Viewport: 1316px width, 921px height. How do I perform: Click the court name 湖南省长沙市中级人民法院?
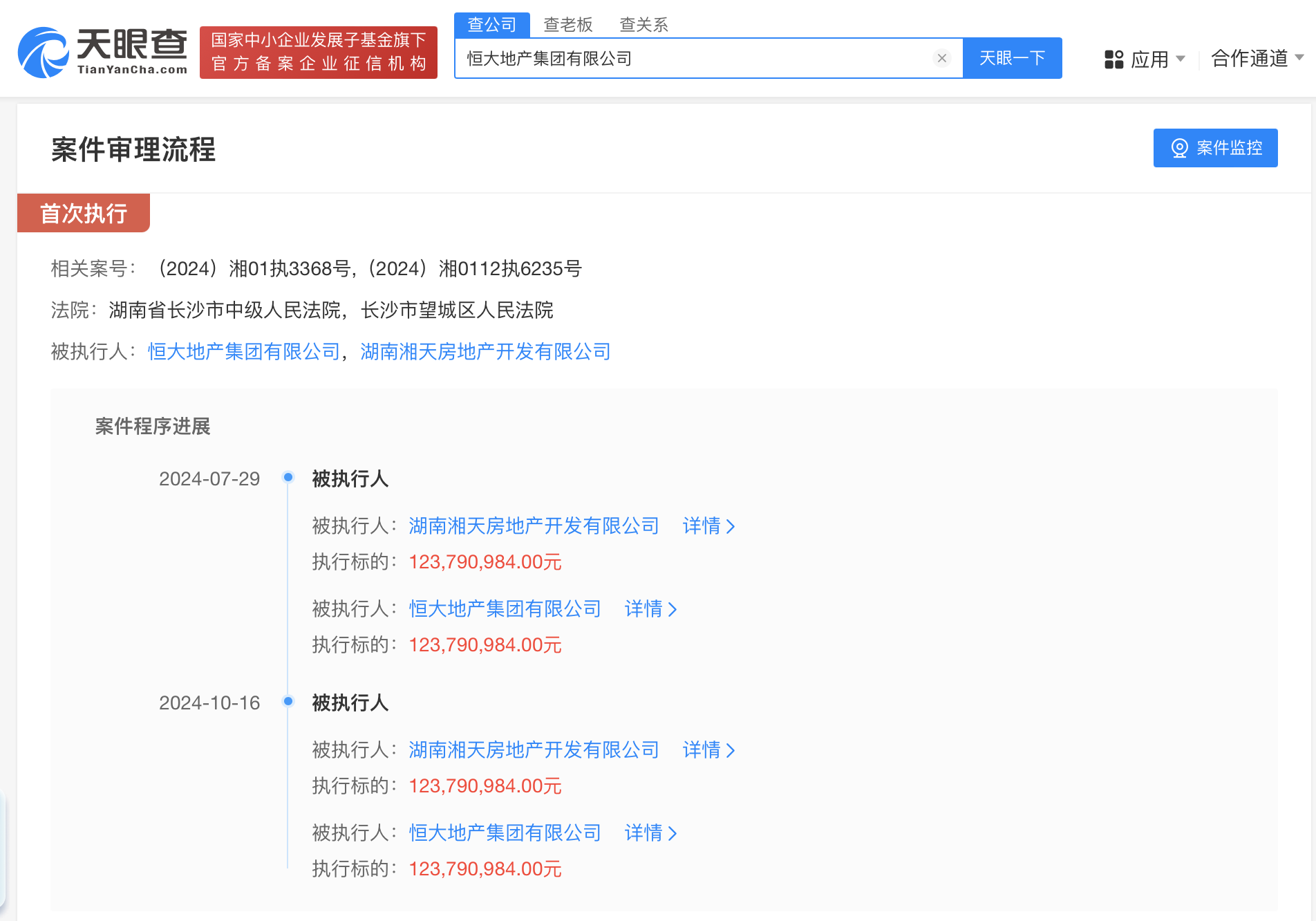(225, 310)
